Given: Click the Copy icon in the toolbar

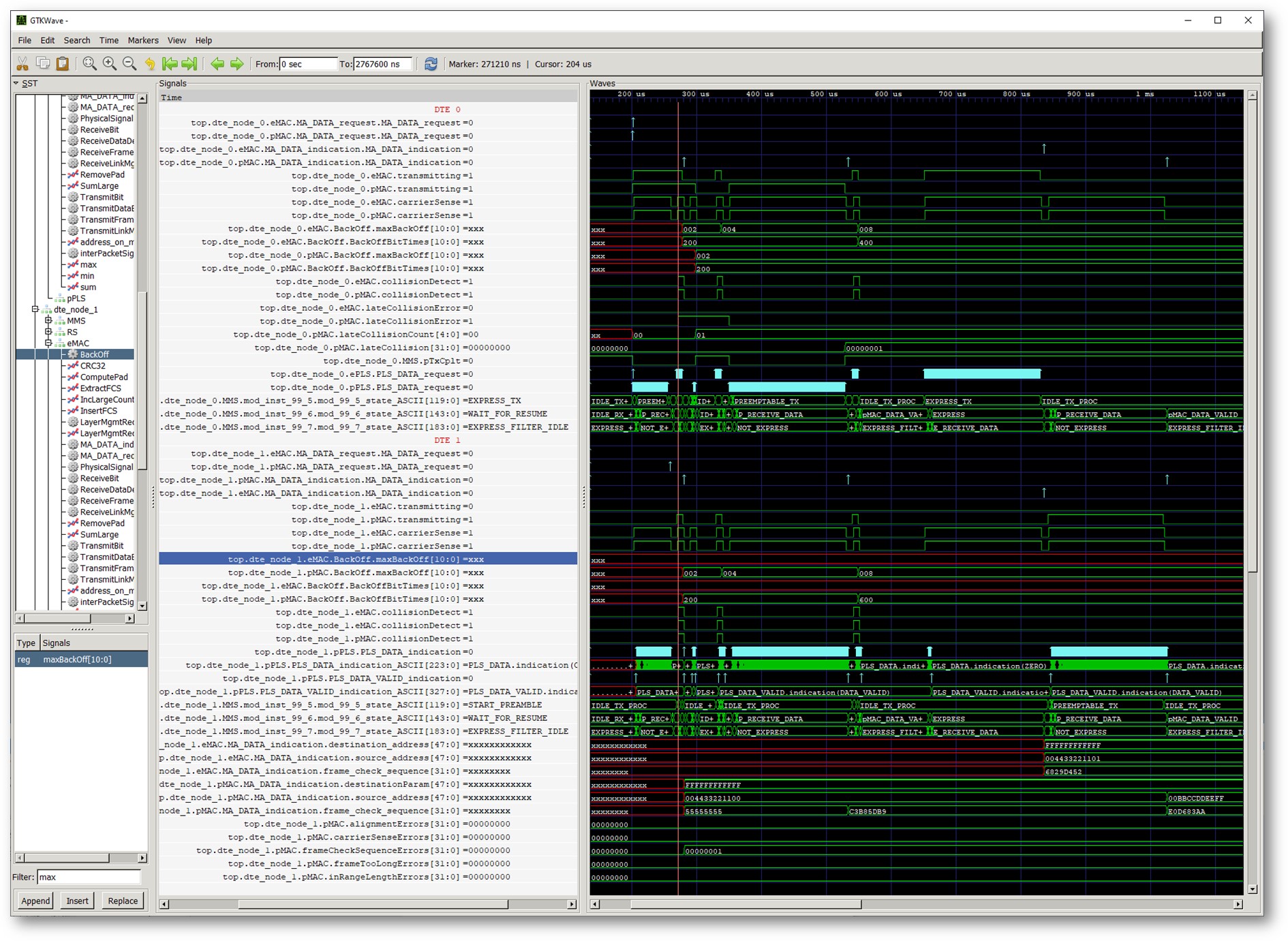Looking at the screenshot, I should (43, 64).
